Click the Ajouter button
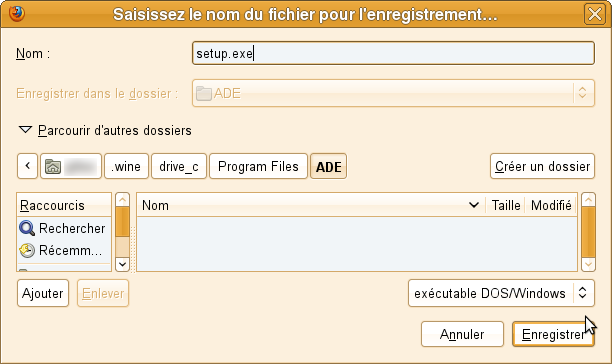 [x=43, y=293]
